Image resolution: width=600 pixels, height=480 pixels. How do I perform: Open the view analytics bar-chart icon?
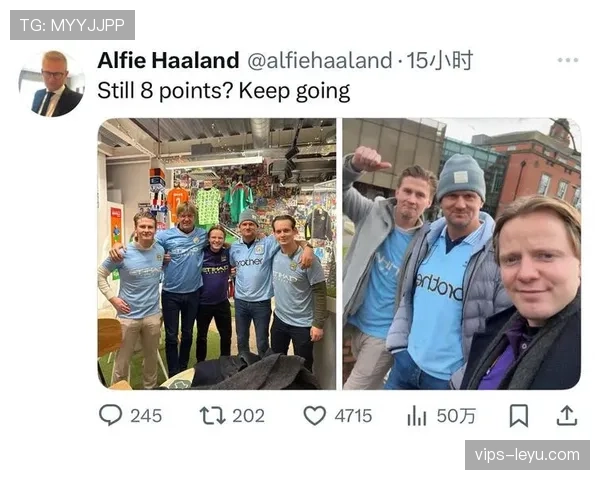click(x=416, y=415)
